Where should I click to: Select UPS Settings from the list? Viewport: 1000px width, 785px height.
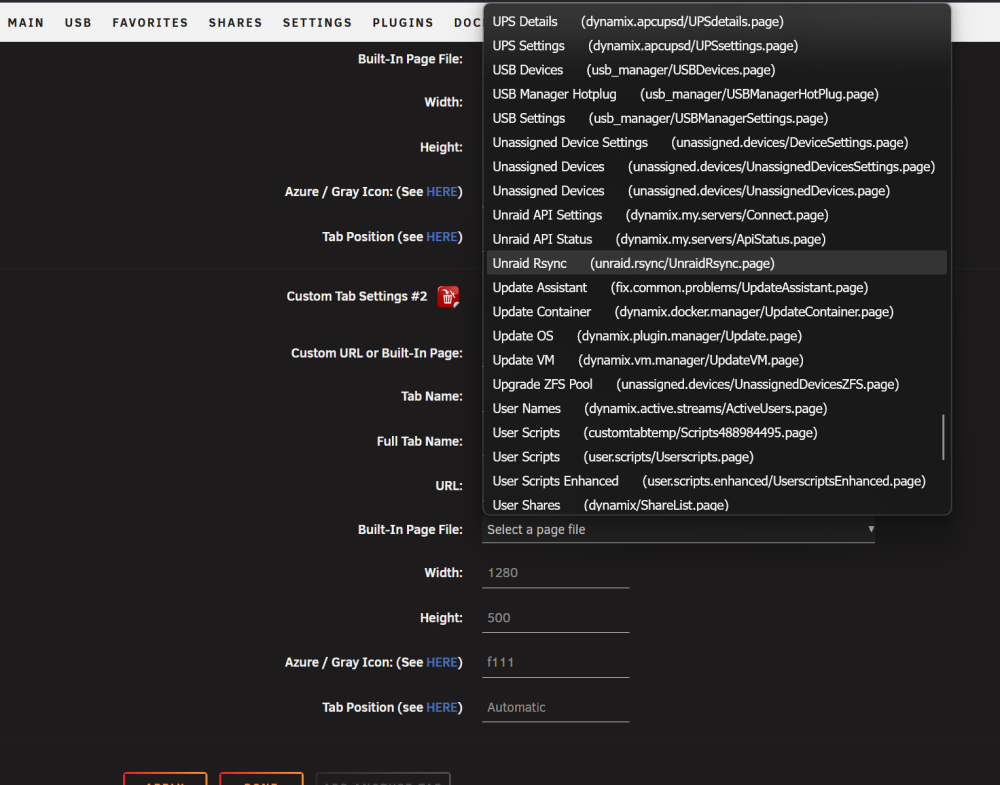click(716, 46)
